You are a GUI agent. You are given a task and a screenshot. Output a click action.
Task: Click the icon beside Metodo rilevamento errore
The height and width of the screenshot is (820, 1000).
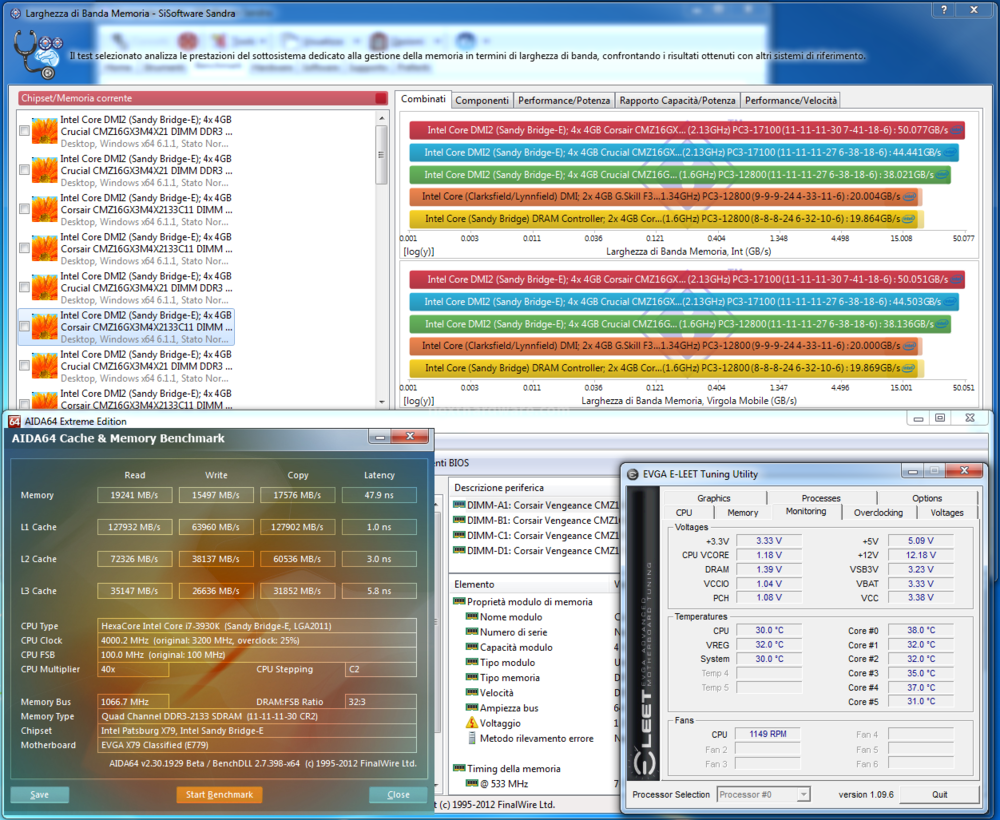coord(472,738)
